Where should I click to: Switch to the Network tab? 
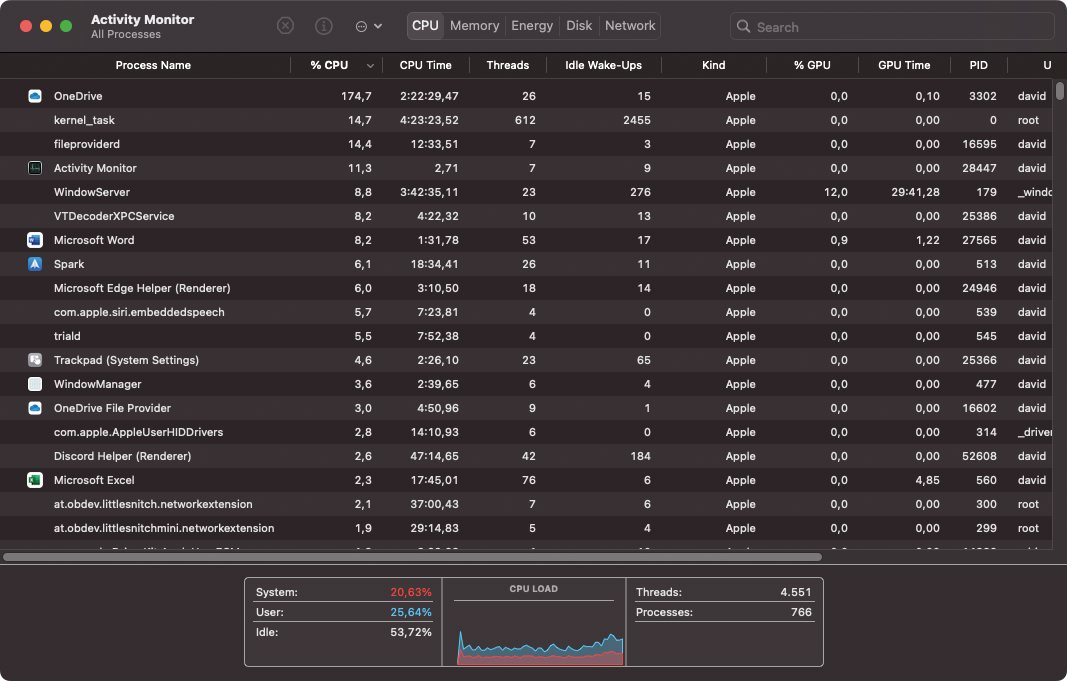click(630, 26)
